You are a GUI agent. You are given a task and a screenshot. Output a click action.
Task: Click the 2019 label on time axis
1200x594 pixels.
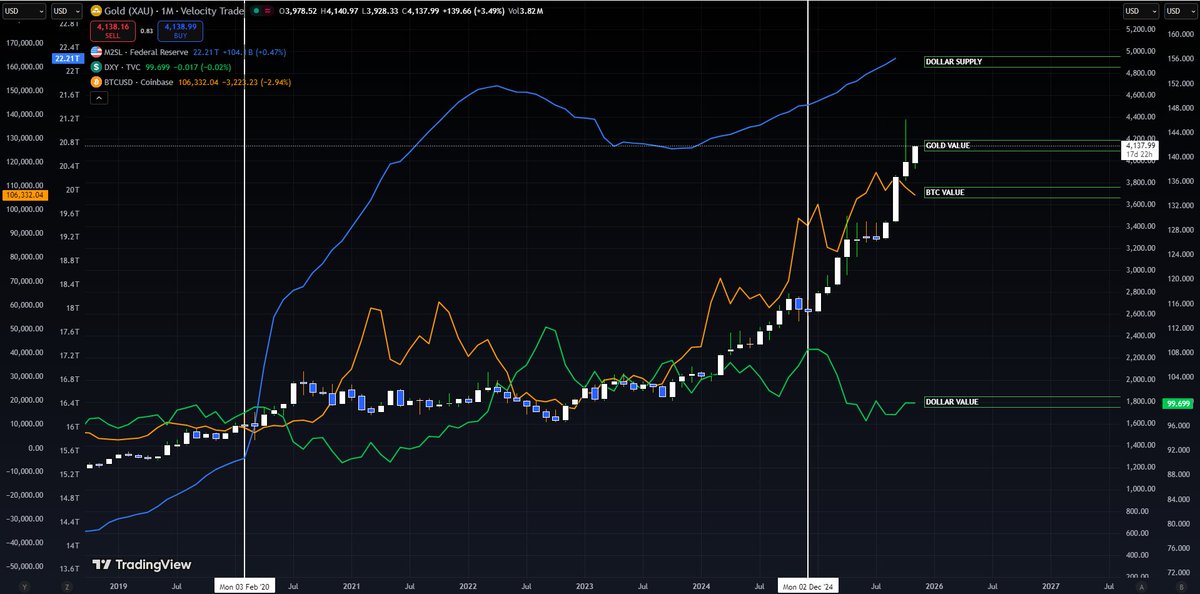click(118, 585)
